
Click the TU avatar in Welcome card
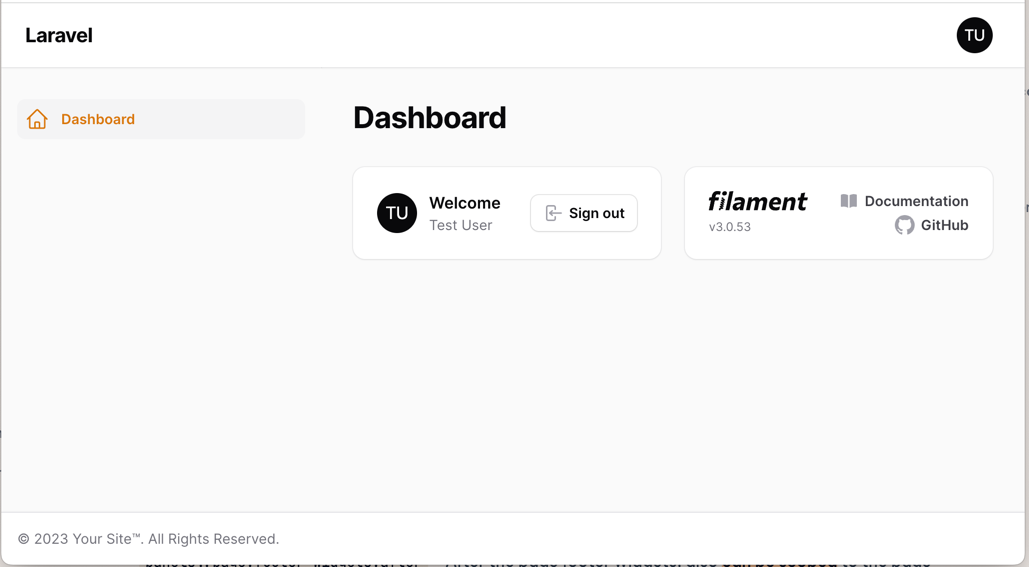(396, 213)
